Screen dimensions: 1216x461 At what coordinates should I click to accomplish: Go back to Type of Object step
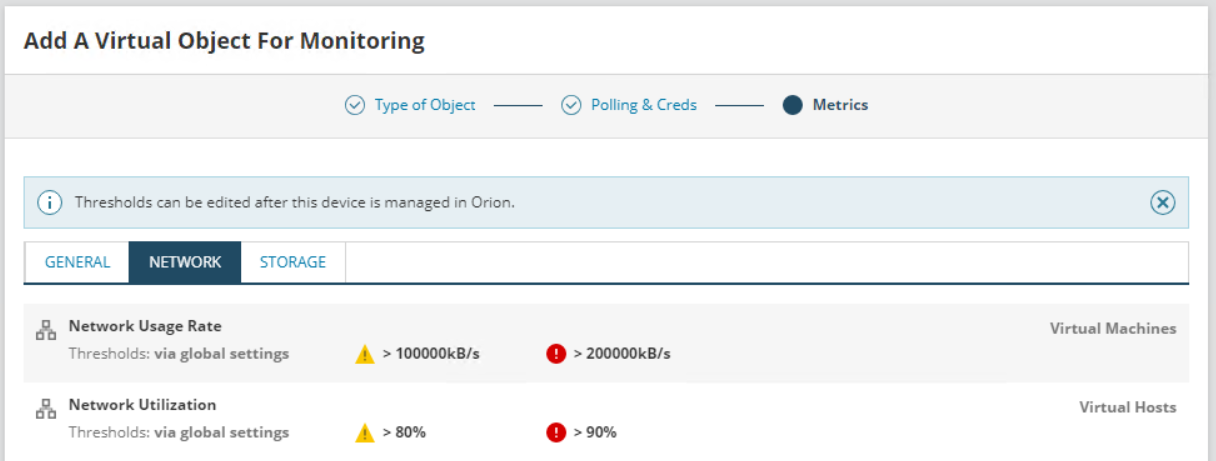click(424, 105)
